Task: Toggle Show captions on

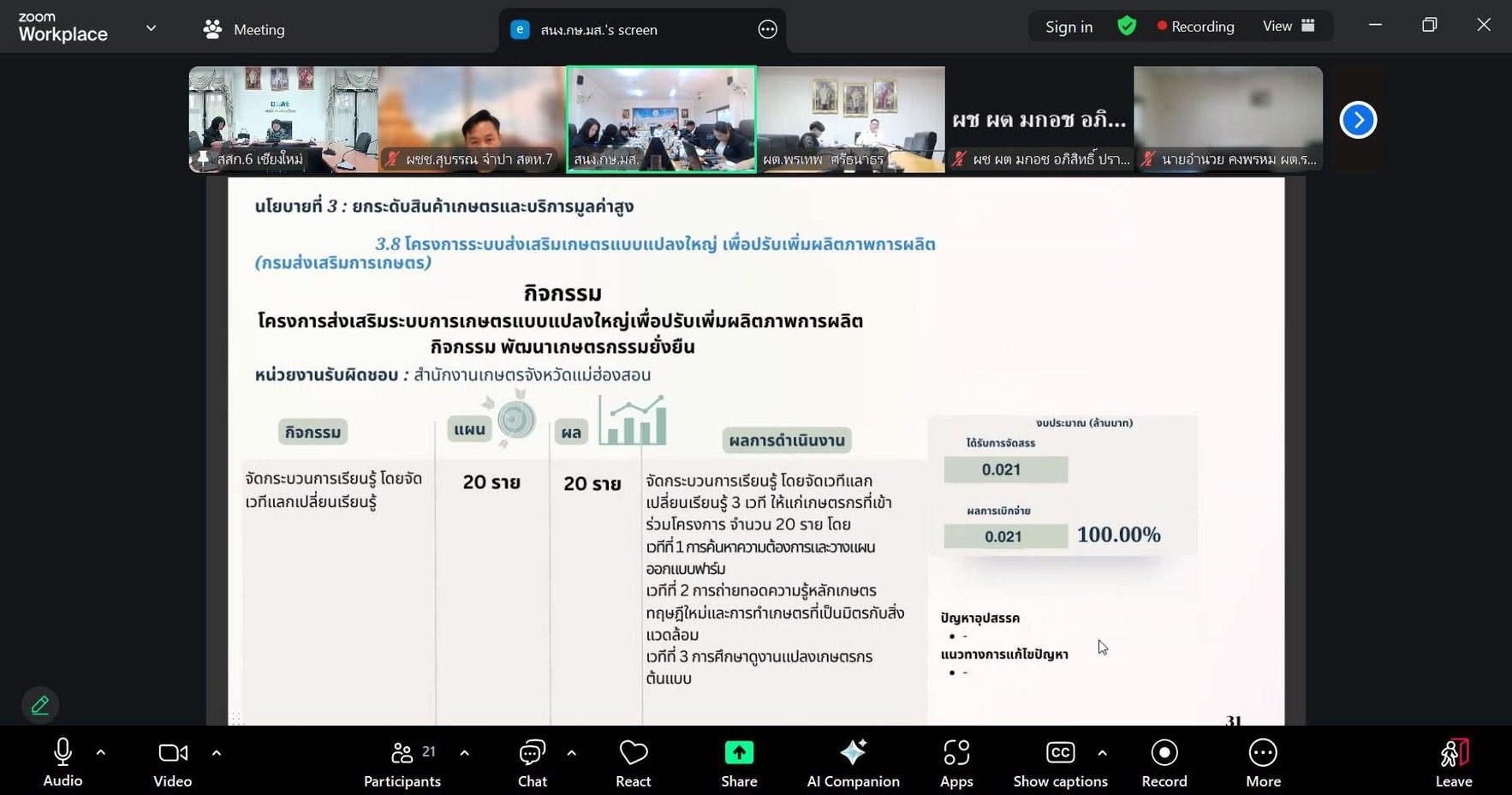Action: (x=1060, y=762)
